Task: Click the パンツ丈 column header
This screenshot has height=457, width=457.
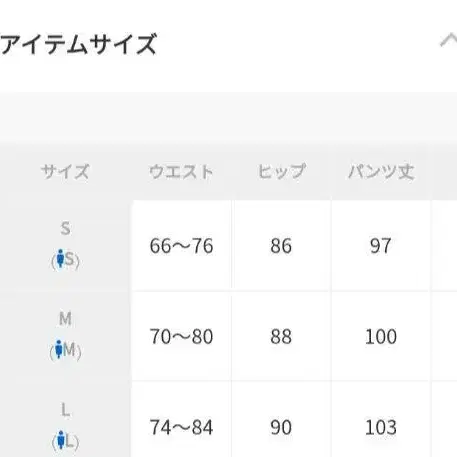Action: point(381,172)
